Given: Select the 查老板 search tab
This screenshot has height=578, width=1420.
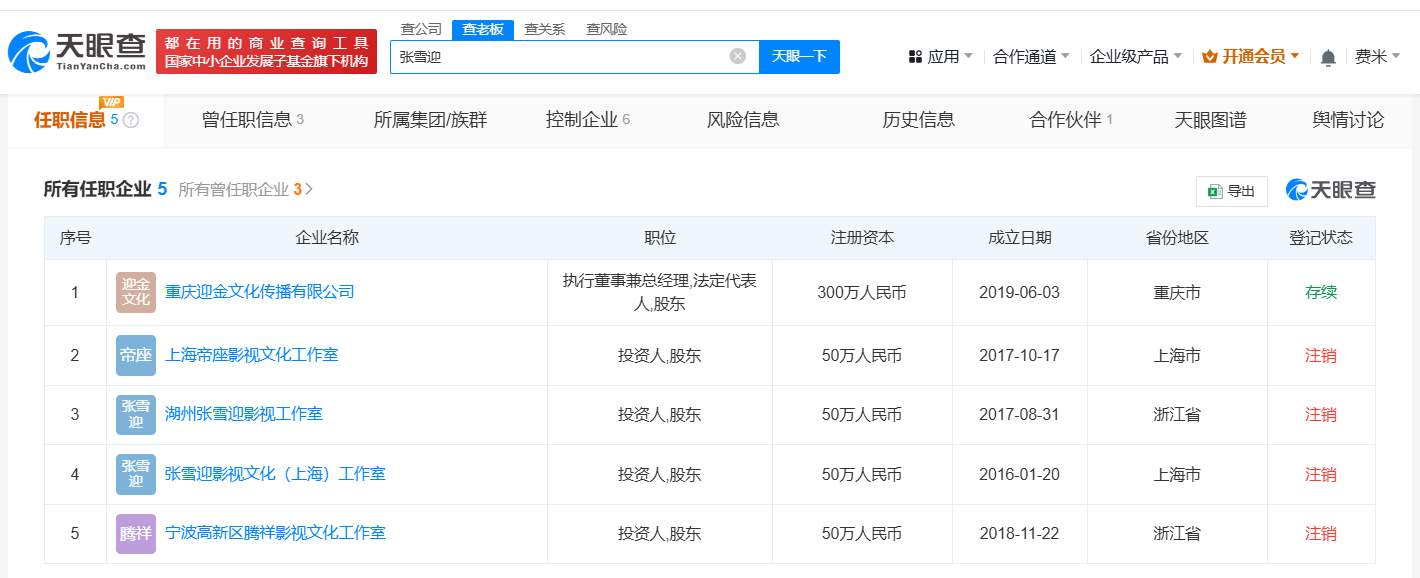Looking at the screenshot, I should pos(482,30).
